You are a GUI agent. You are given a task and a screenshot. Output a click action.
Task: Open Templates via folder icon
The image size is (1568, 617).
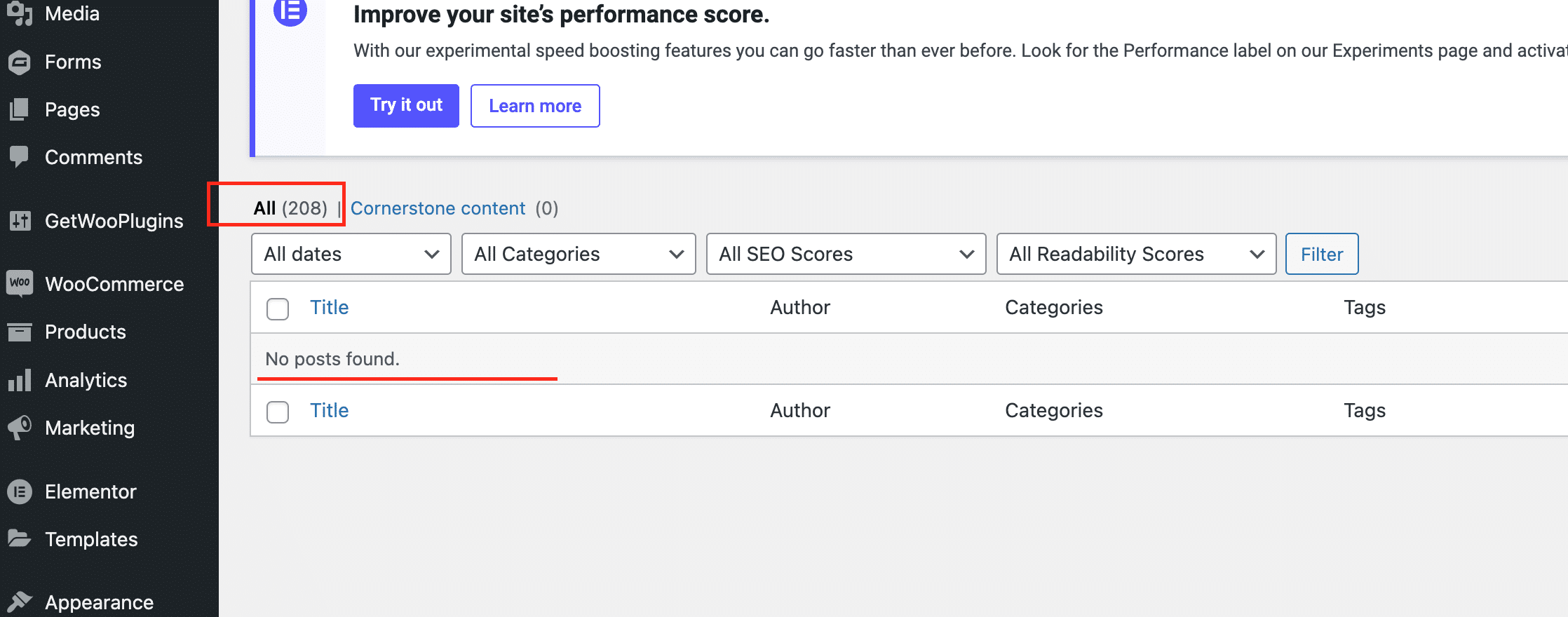pyautogui.click(x=20, y=538)
